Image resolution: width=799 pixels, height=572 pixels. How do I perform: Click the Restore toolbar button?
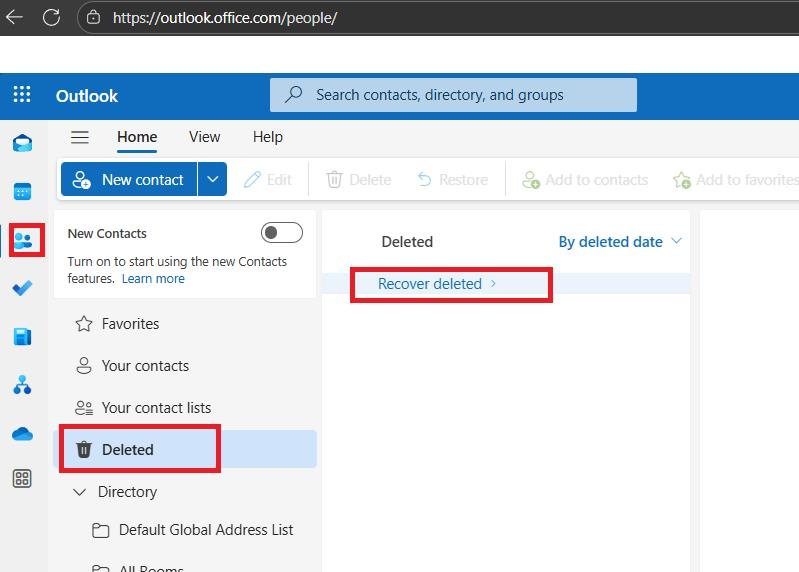pos(452,180)
